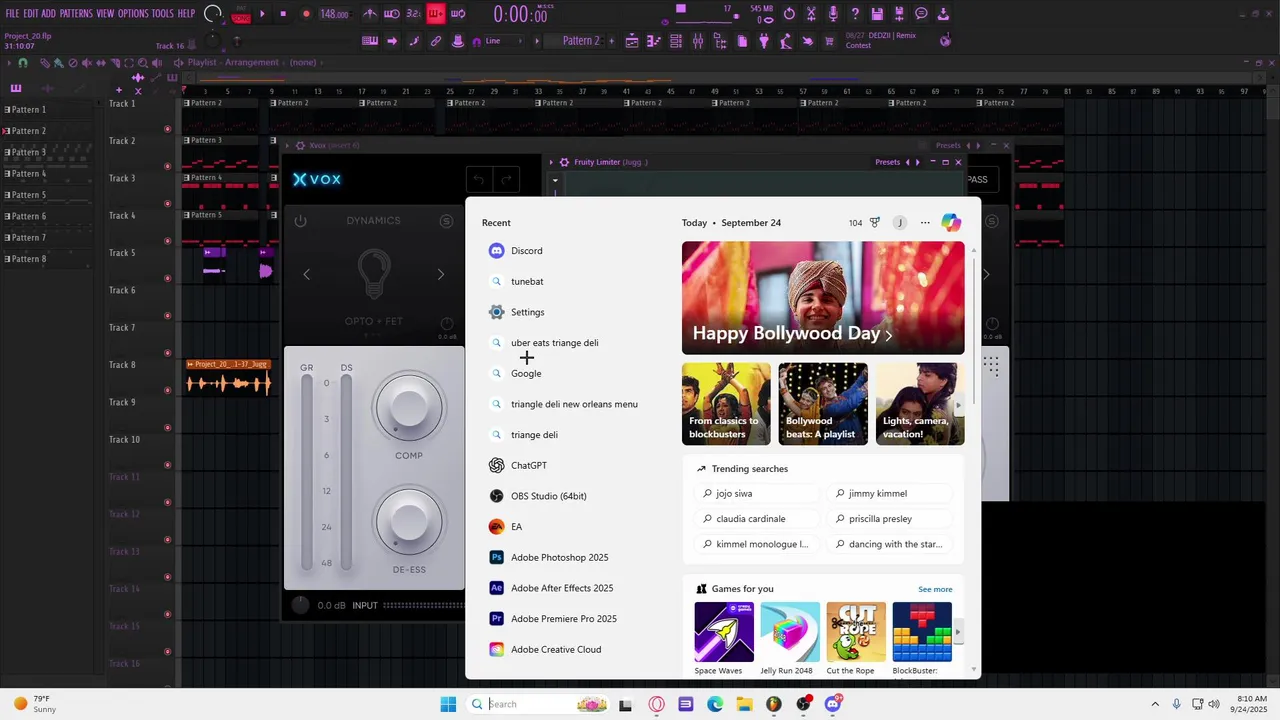Viewport: 1280px width, 720px height.
Task: Open the PATTERNS menu
Action: [76, 14]
